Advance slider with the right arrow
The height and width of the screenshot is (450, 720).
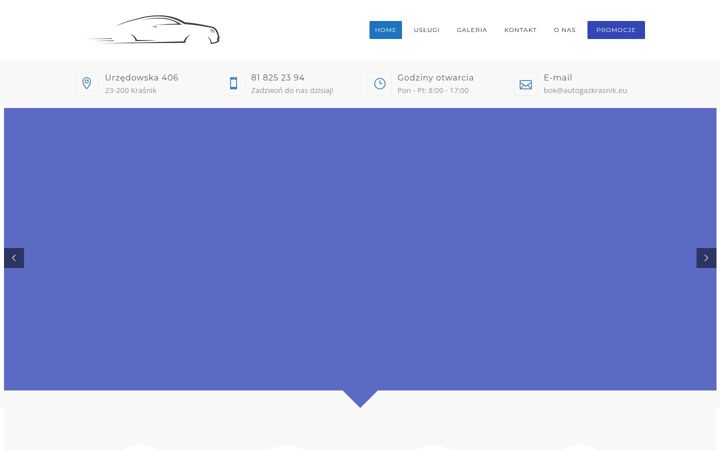[706, 258]
